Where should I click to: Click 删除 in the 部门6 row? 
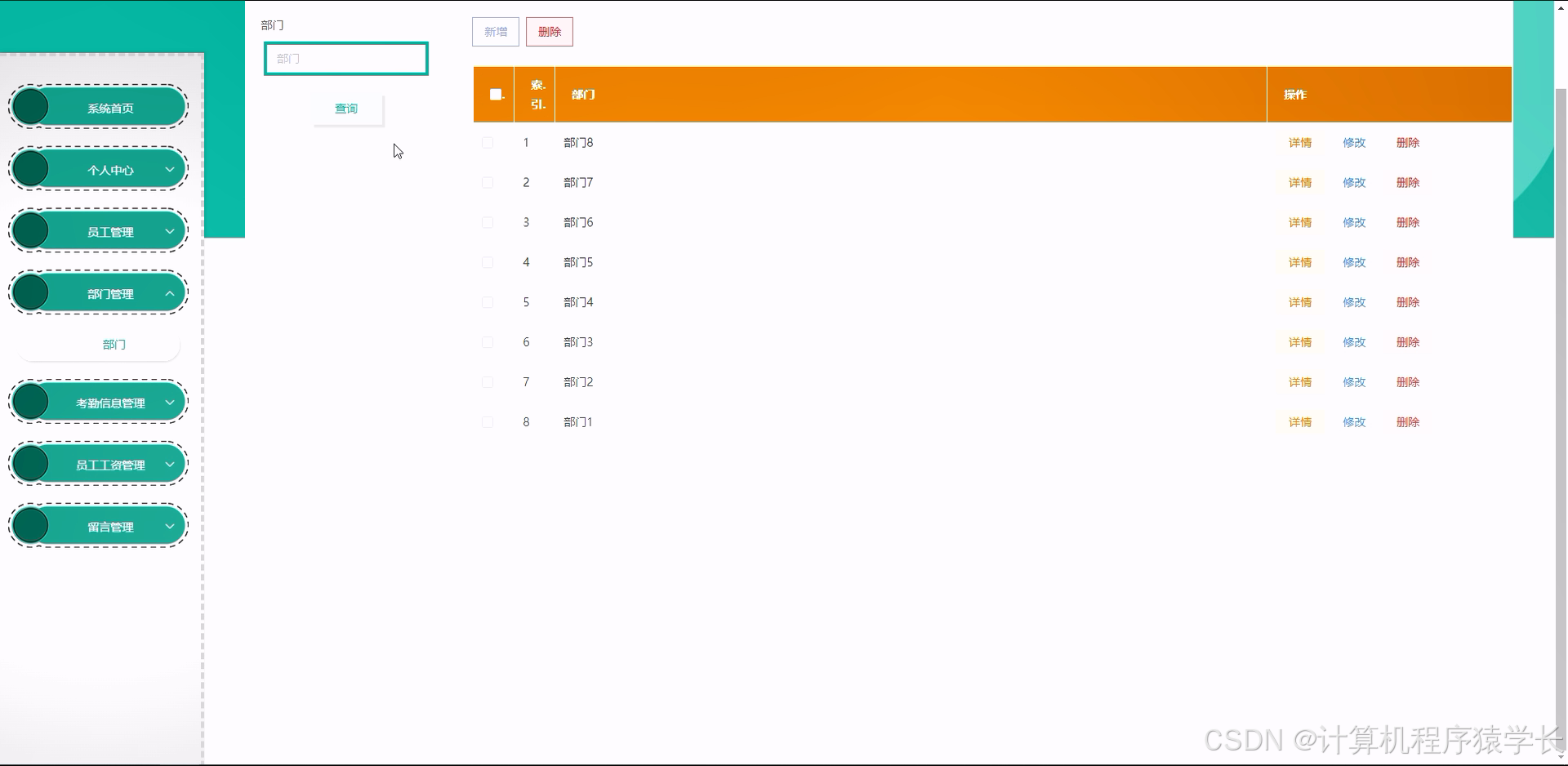(1408, 223)
